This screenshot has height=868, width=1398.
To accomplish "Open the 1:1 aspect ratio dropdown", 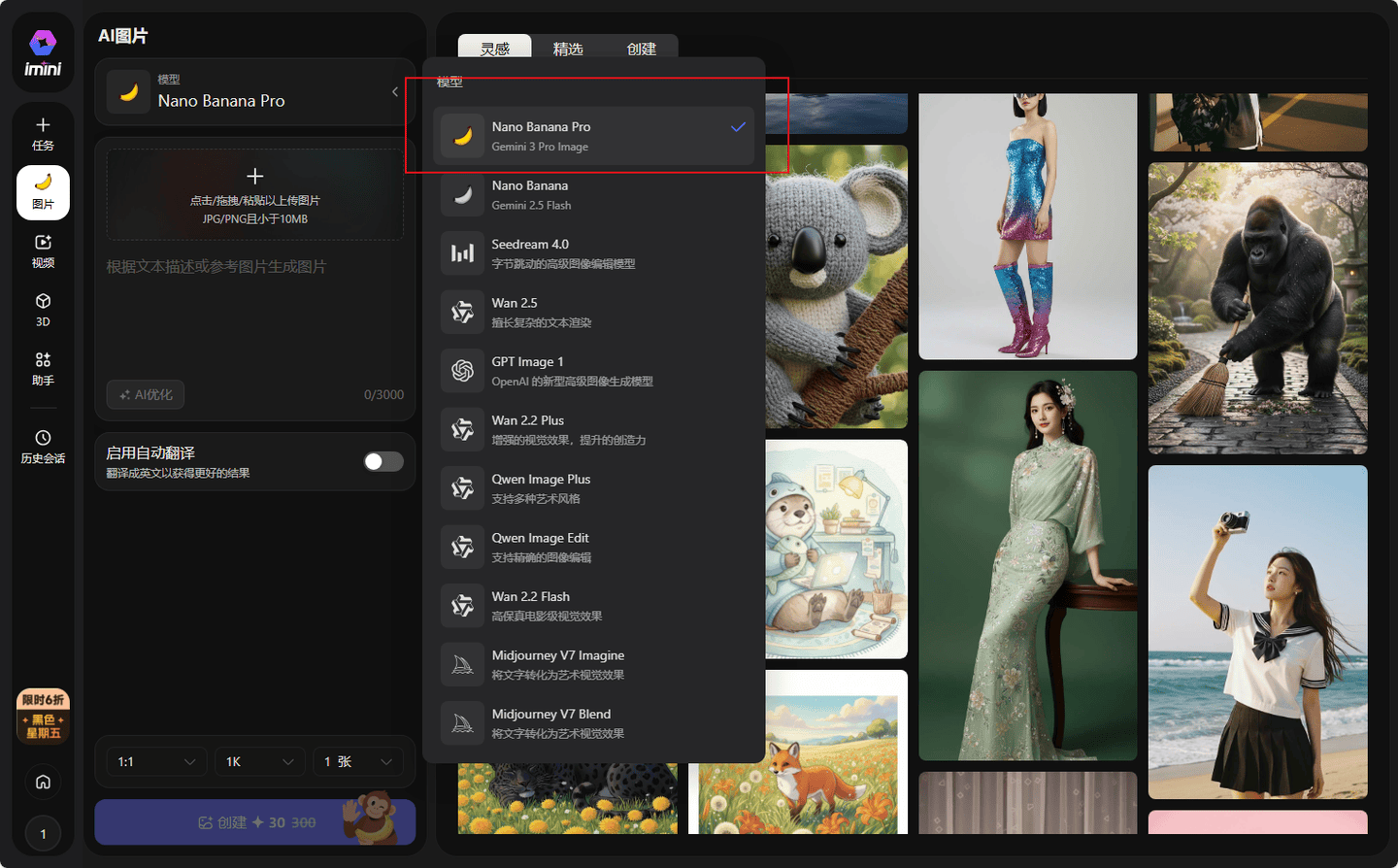I will [155, 762].
